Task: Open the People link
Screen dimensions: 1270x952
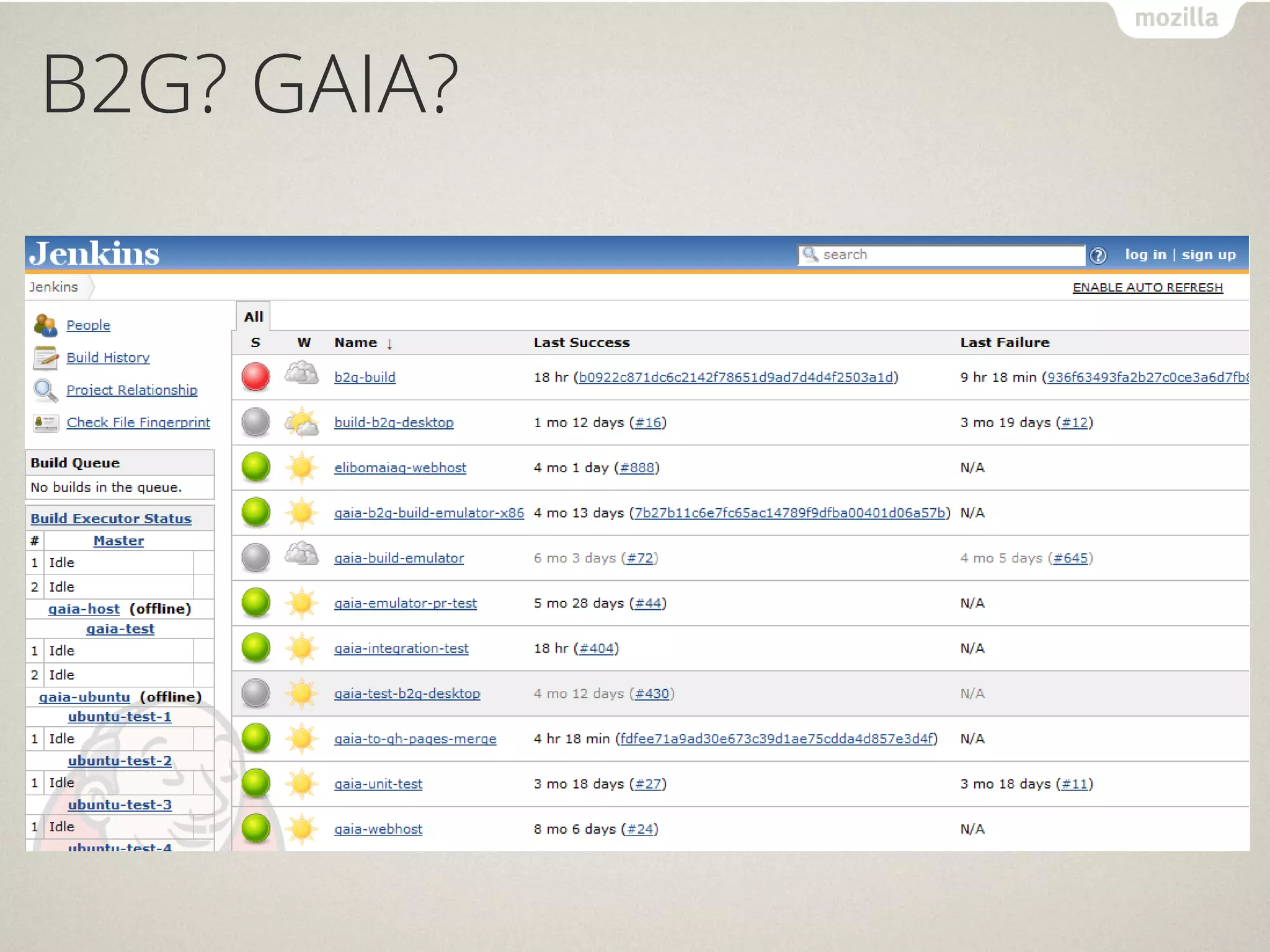Action: pos(88,325)
